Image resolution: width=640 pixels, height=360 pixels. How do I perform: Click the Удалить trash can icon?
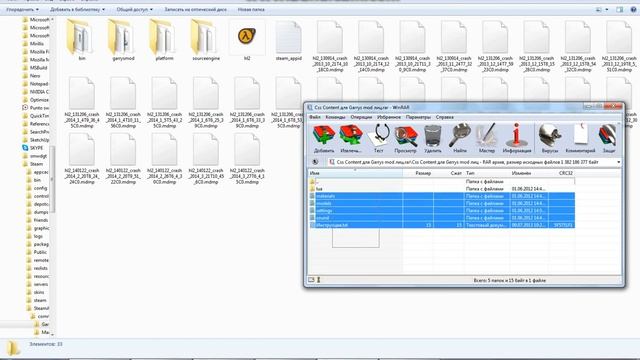click(433, 139)
